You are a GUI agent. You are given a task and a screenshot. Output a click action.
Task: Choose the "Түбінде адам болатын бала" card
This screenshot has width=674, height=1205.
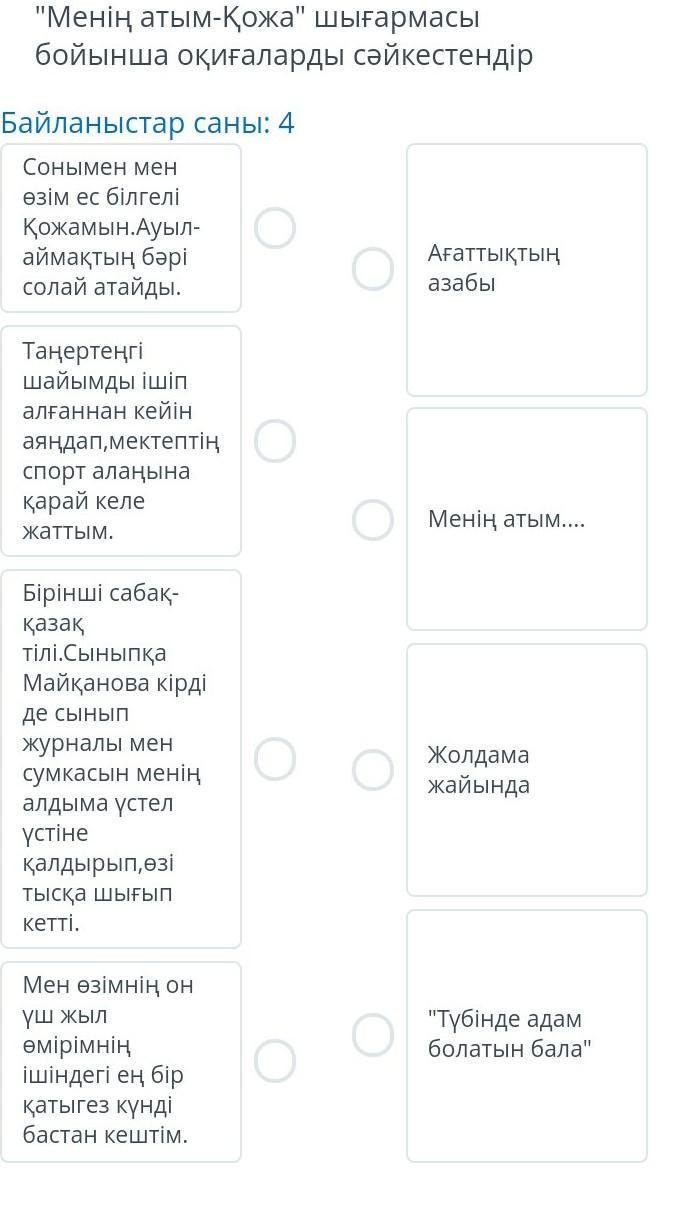526,1035
